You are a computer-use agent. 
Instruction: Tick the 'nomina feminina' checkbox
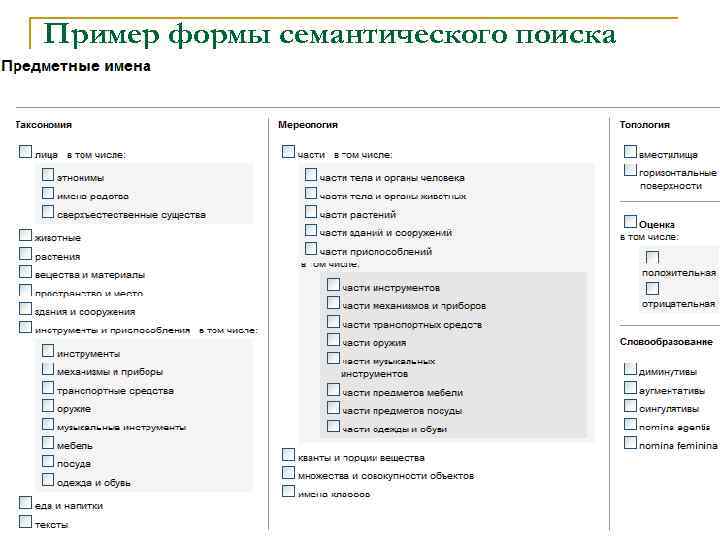630,443
